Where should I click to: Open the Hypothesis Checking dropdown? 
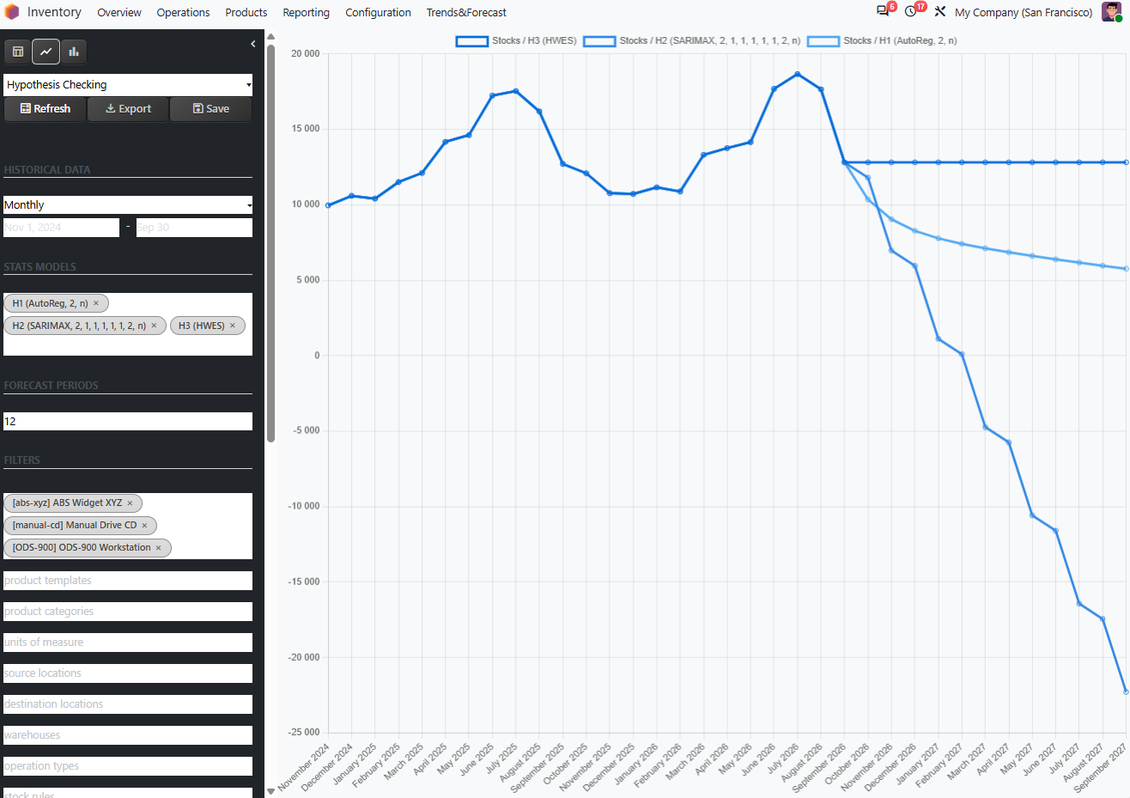128,84
